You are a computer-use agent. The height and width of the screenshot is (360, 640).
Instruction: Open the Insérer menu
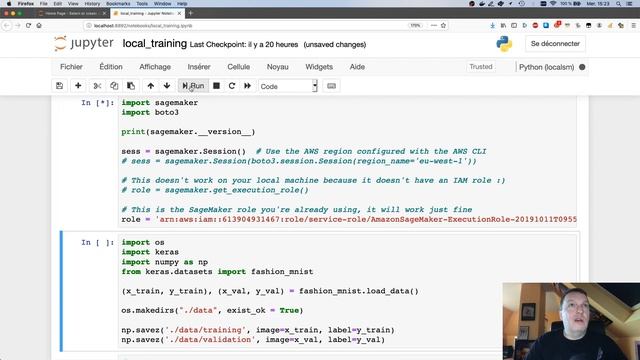tap(199, 67)
